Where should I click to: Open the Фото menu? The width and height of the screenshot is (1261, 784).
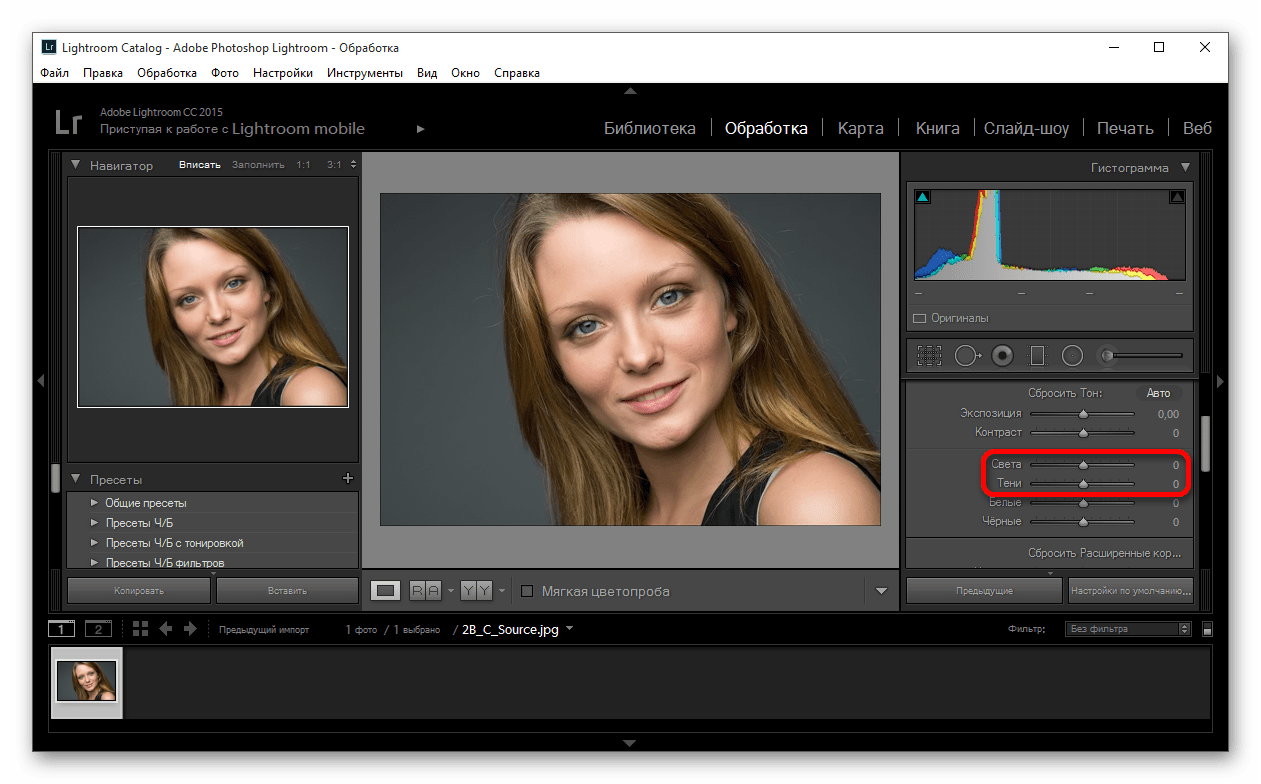[x=225, y=73]
